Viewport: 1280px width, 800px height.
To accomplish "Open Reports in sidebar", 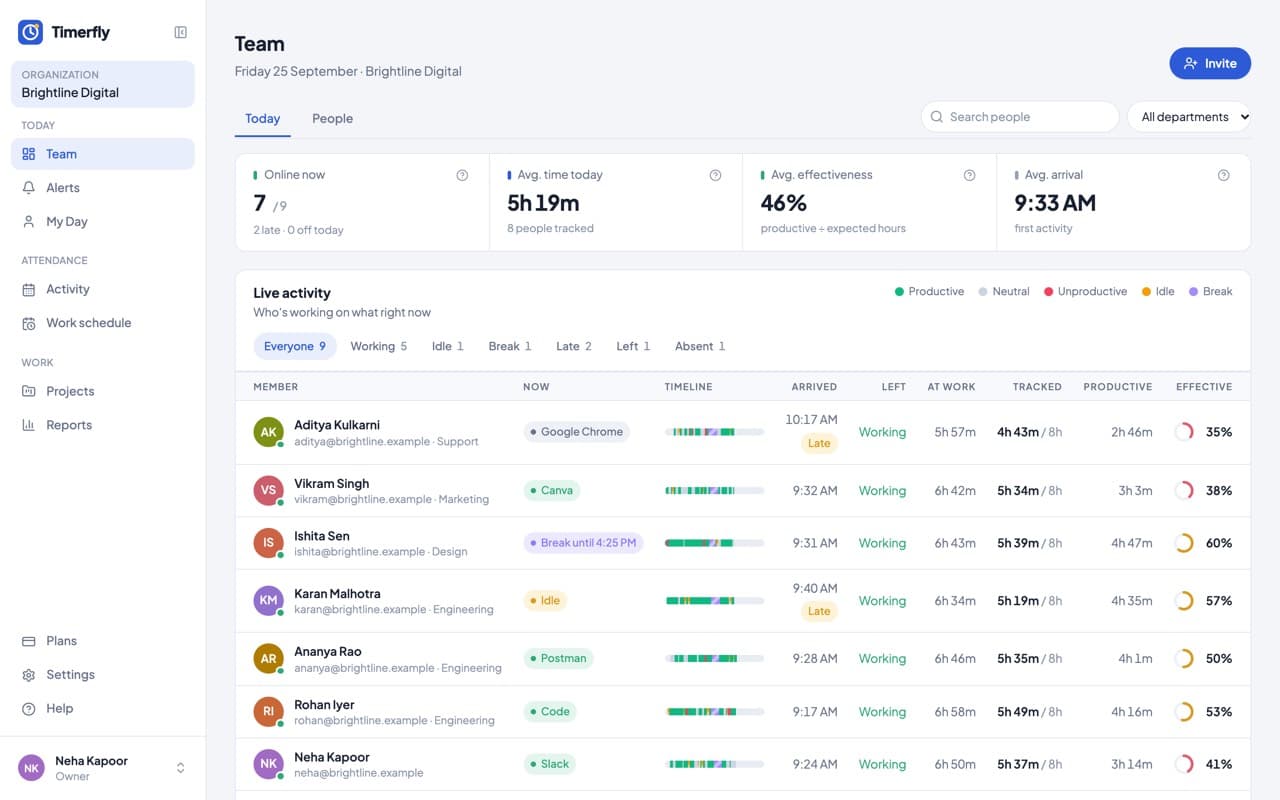I will coord(103,425).
